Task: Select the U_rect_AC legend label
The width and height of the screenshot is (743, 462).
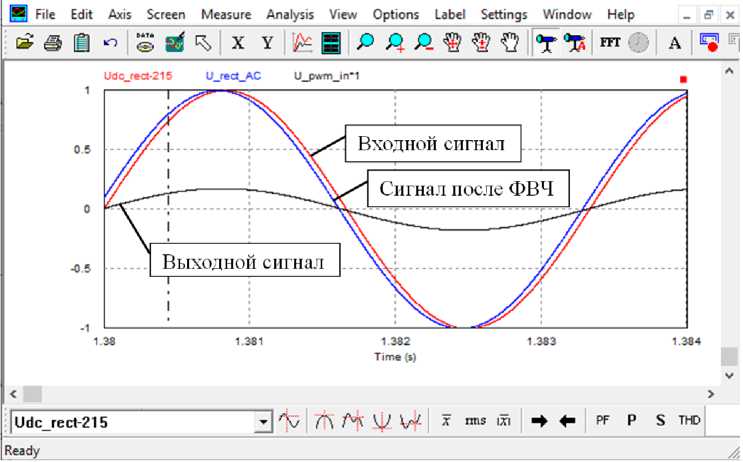Action: click(x=233, y=75)
